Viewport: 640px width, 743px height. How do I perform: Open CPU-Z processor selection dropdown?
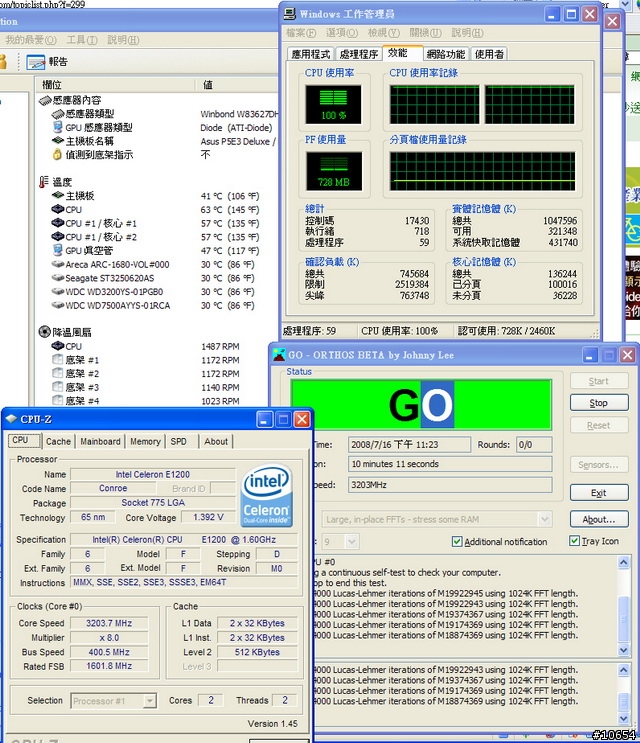150,700
